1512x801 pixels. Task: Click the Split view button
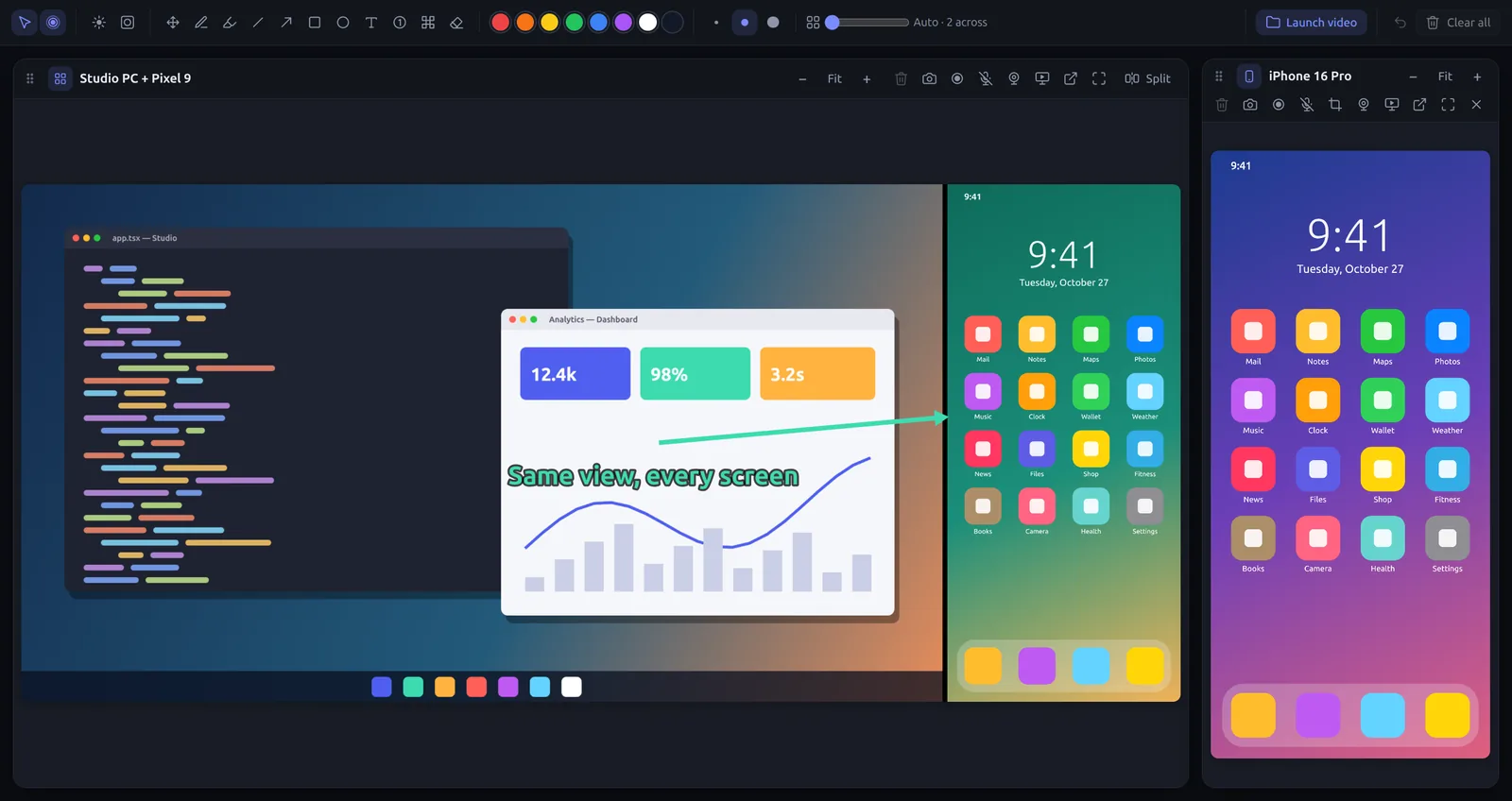1147,78
